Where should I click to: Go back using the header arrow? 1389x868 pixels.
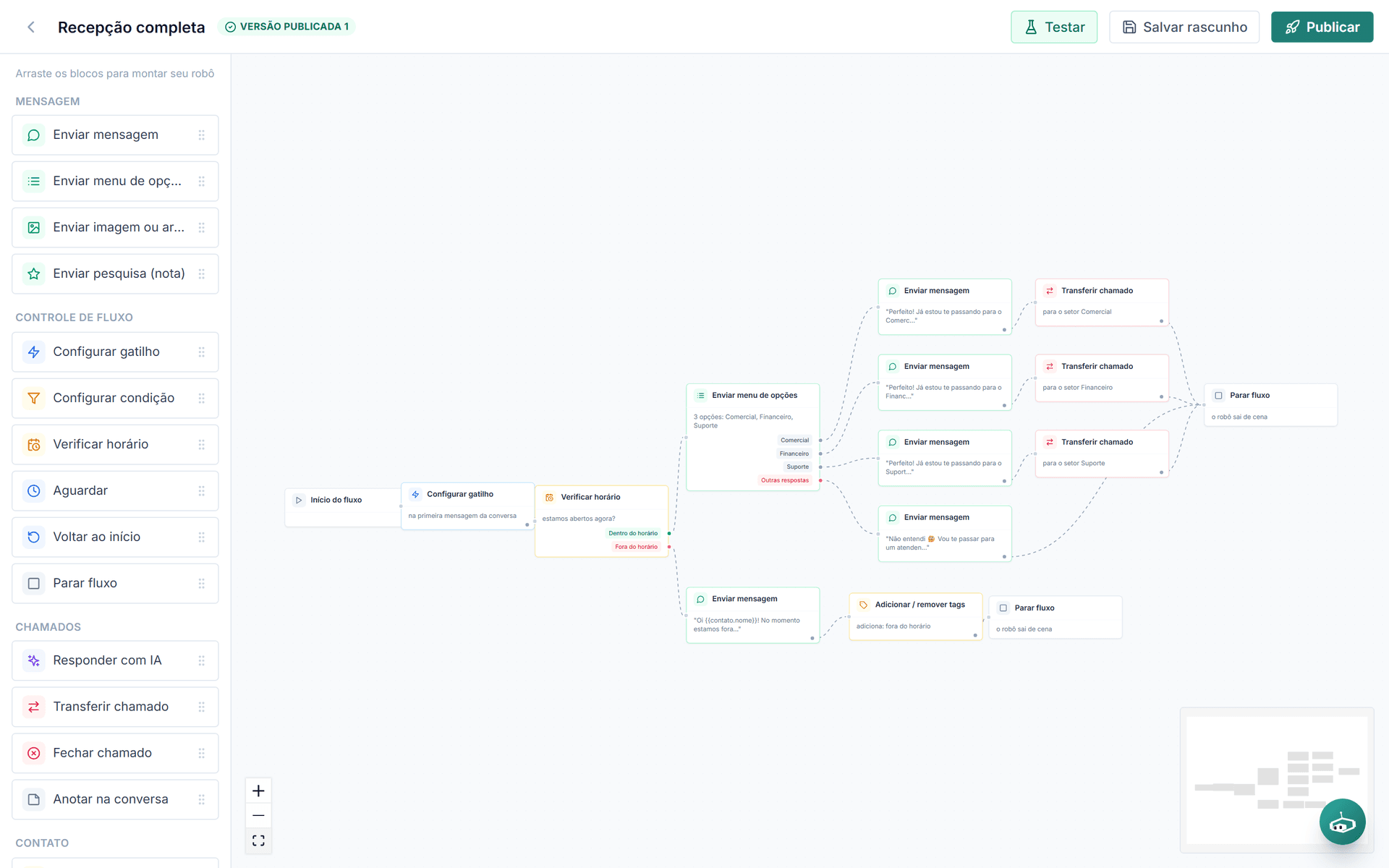coord(31,27)
